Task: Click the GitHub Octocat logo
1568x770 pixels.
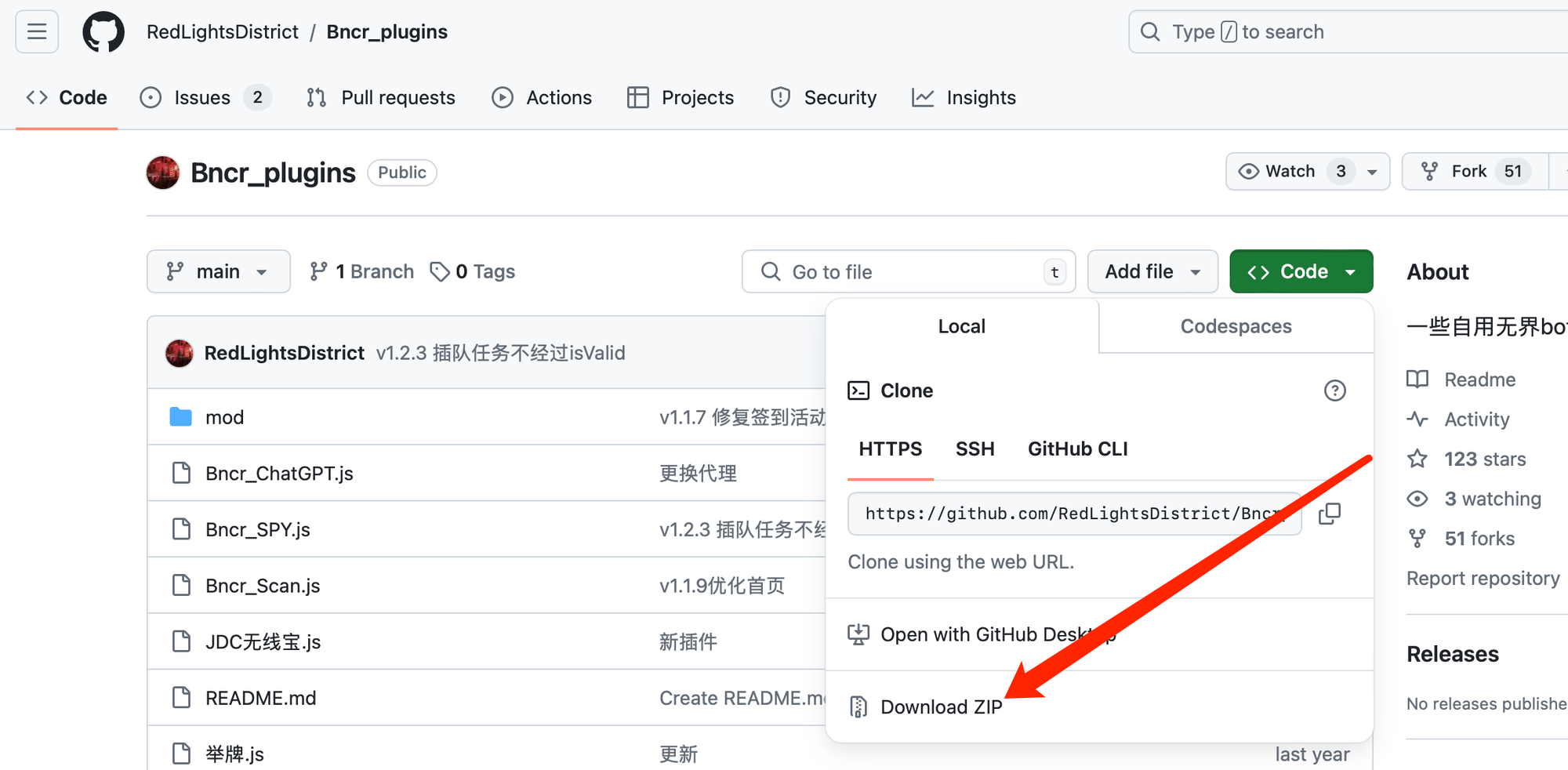Action: pos(103,32)
